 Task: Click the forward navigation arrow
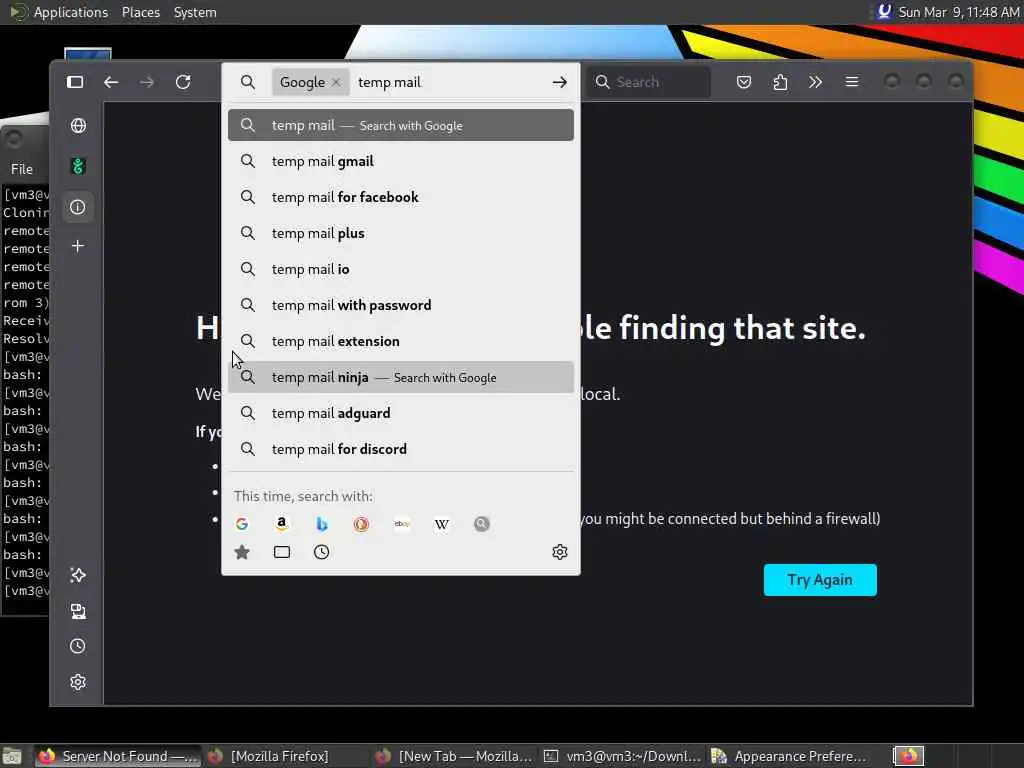pos(147,82)
